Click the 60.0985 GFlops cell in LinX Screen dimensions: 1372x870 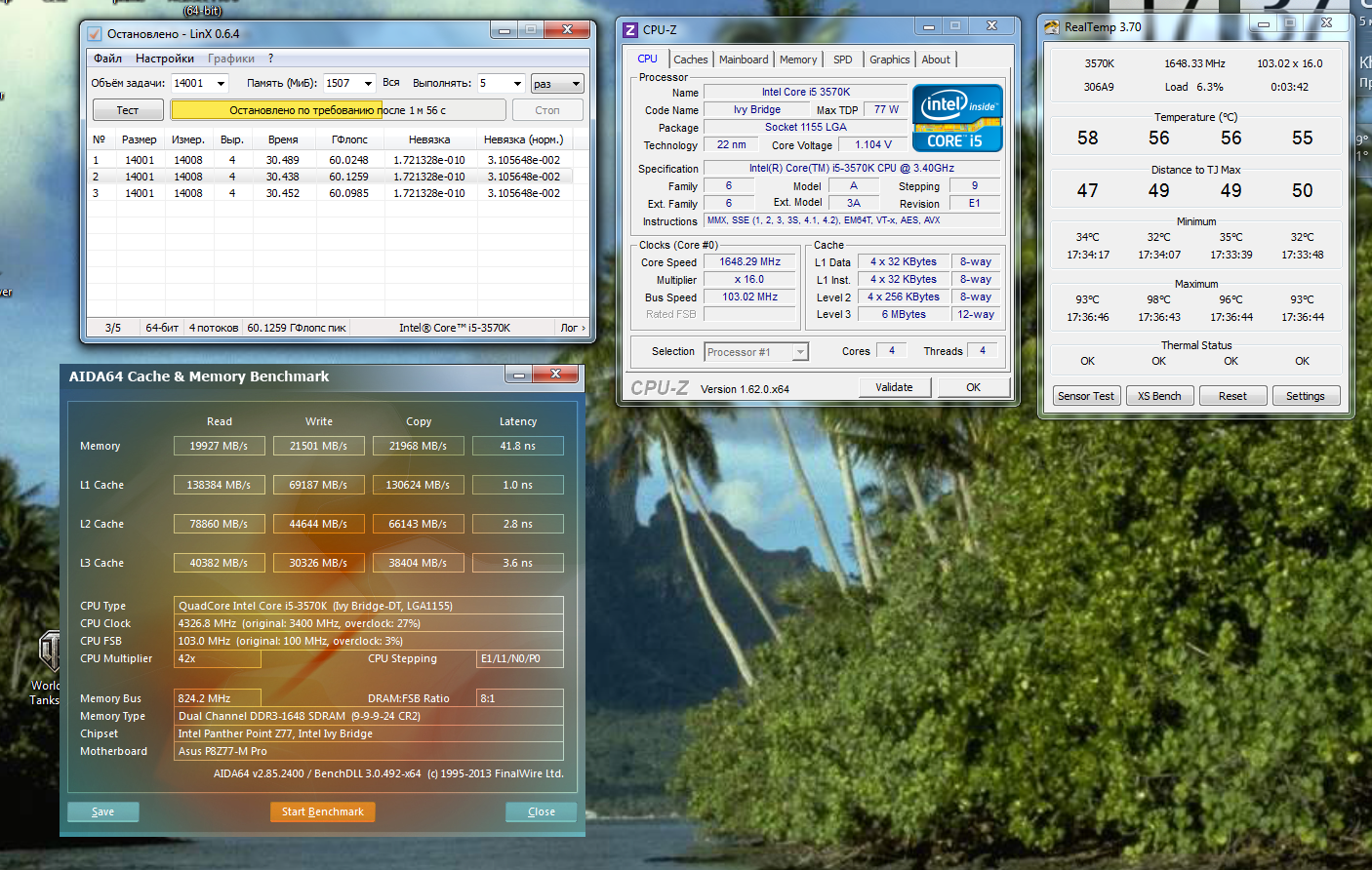(349, 193)
